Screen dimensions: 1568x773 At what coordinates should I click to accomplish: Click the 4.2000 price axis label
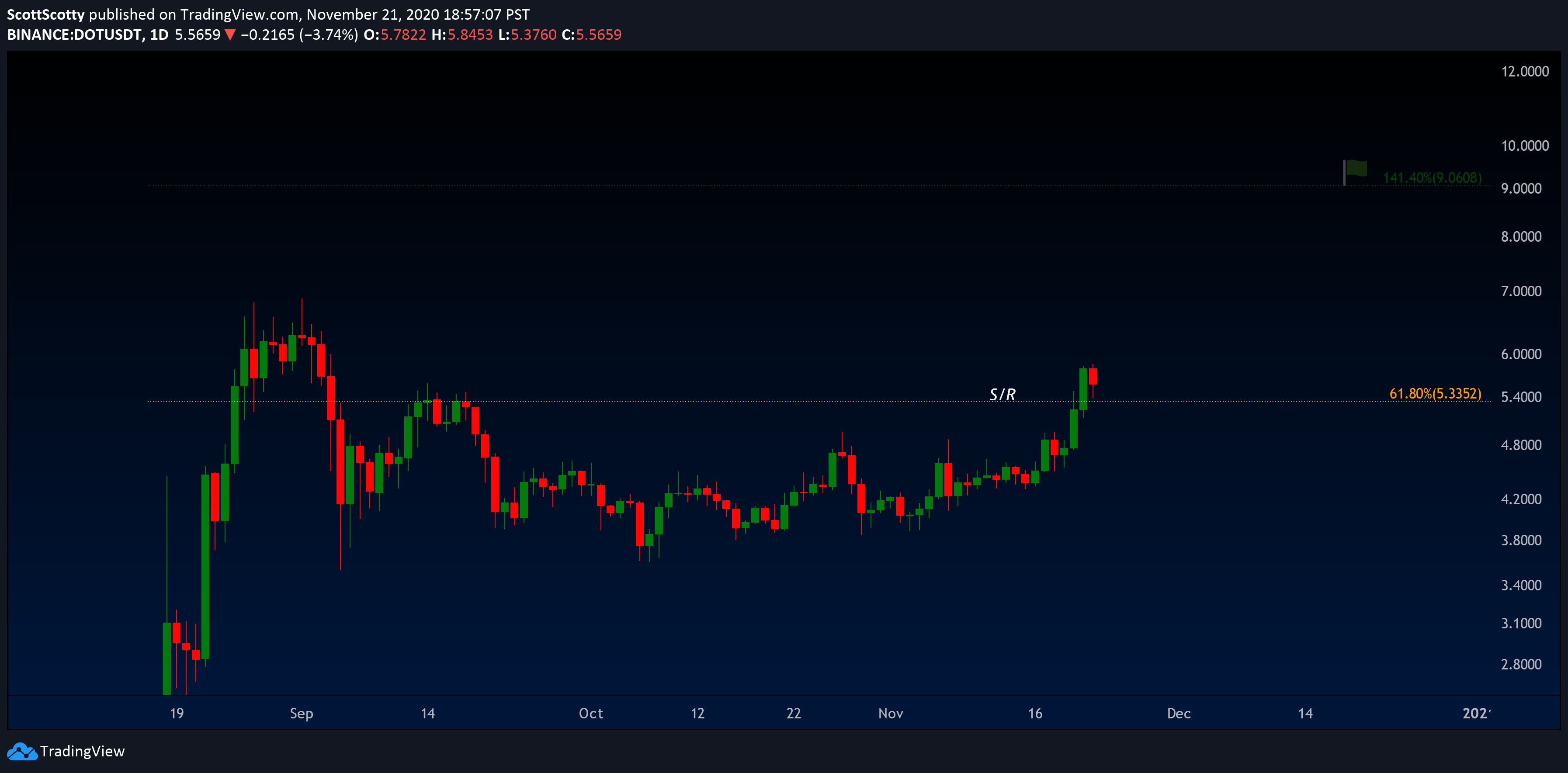tap(1521, 500)
